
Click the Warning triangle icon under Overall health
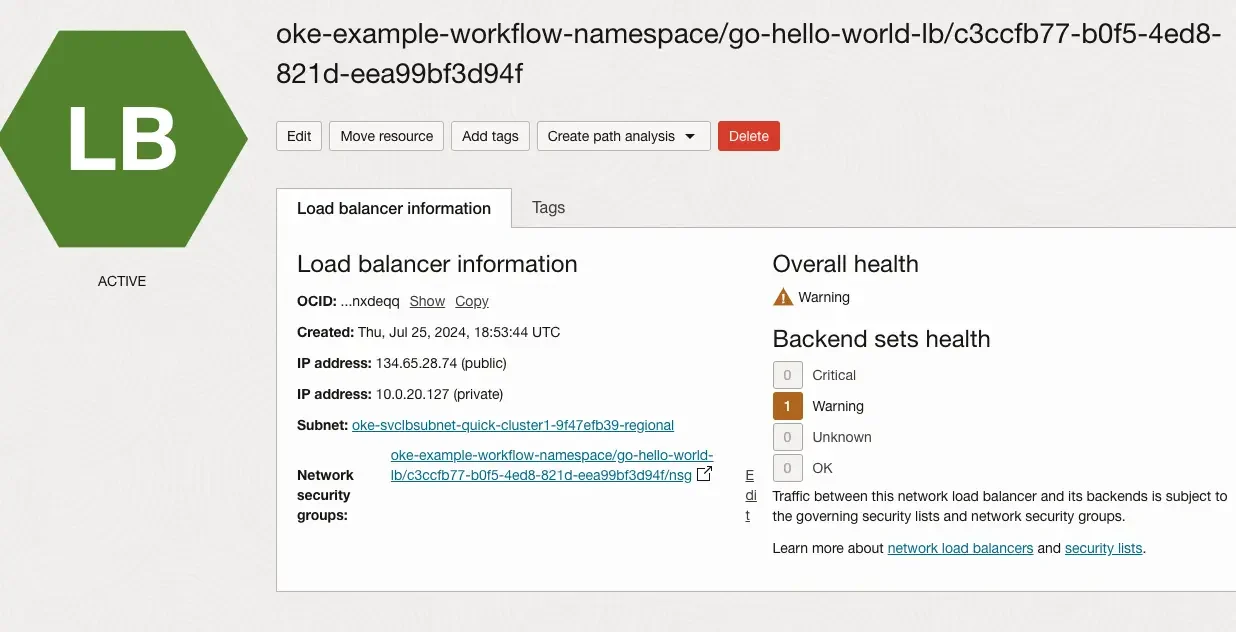click(x=783, y=297)
